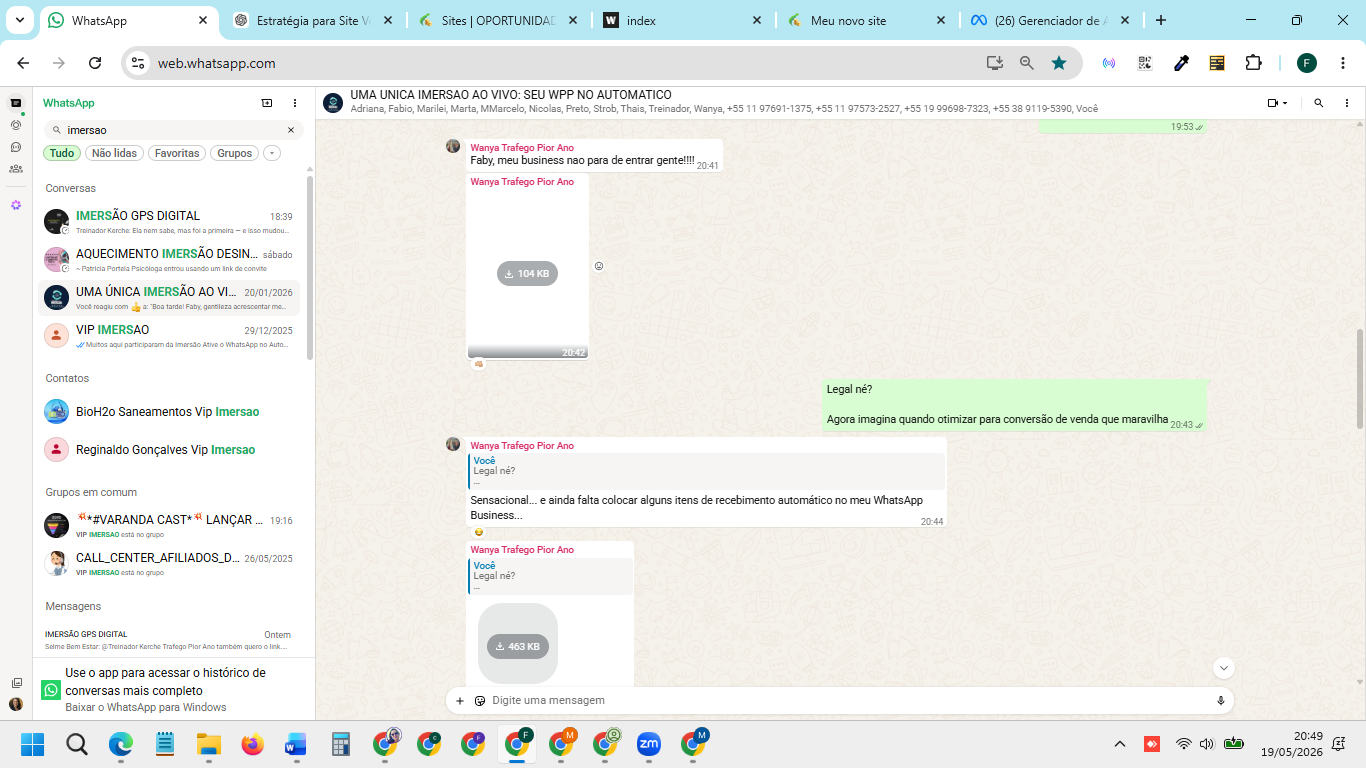Open the group info header title

click(x=511, y=95)
